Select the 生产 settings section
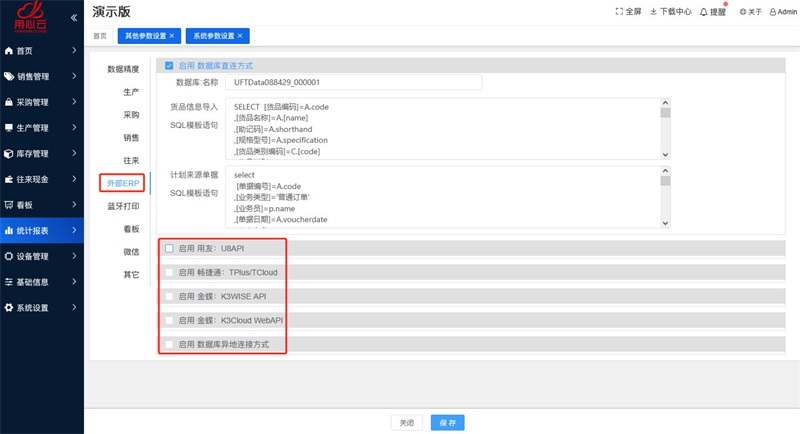Image resolution: width=800 pixels, height=434 pixels. [x=131, y=92]
